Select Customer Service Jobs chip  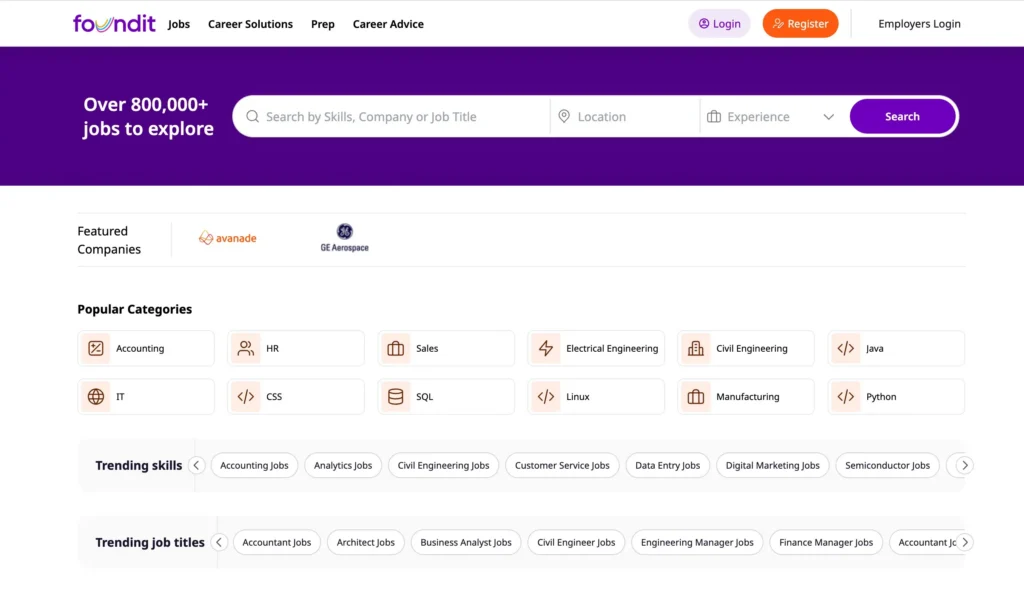[x=562, y=465]
